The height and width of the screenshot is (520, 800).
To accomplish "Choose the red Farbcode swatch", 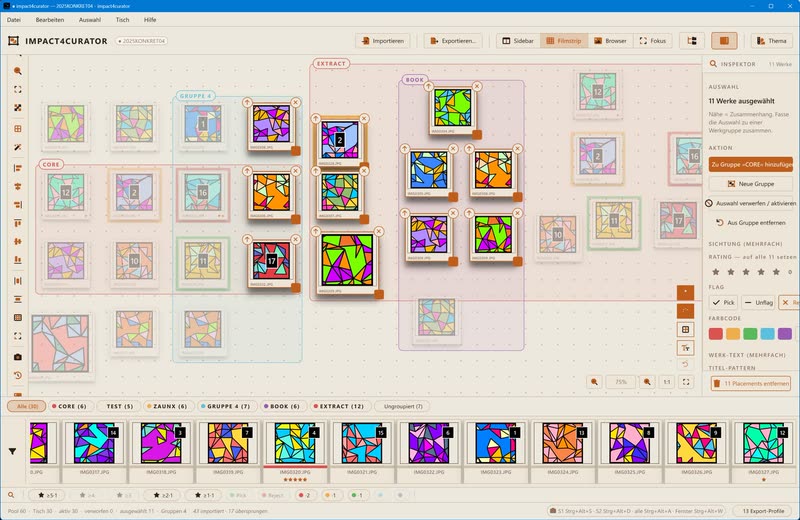I will tap(715, 334).
